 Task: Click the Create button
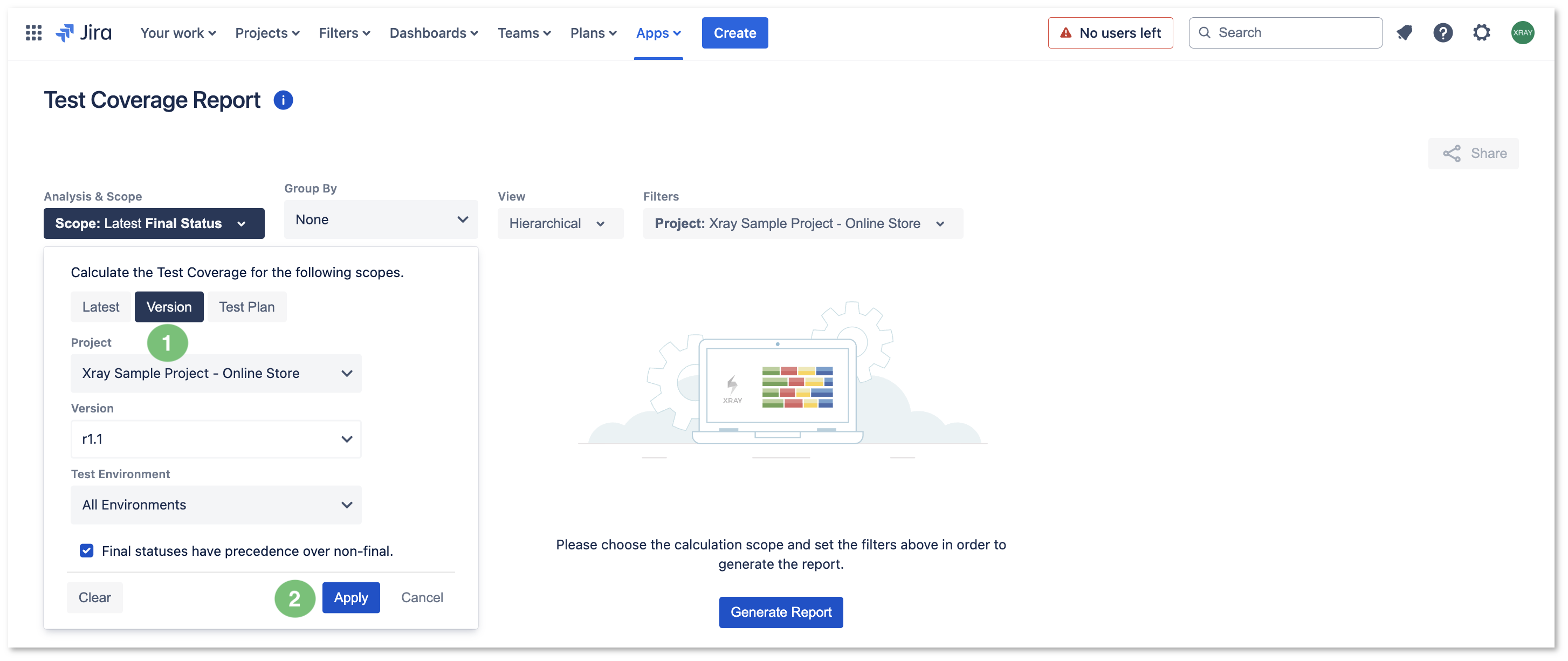coord(735,33)
